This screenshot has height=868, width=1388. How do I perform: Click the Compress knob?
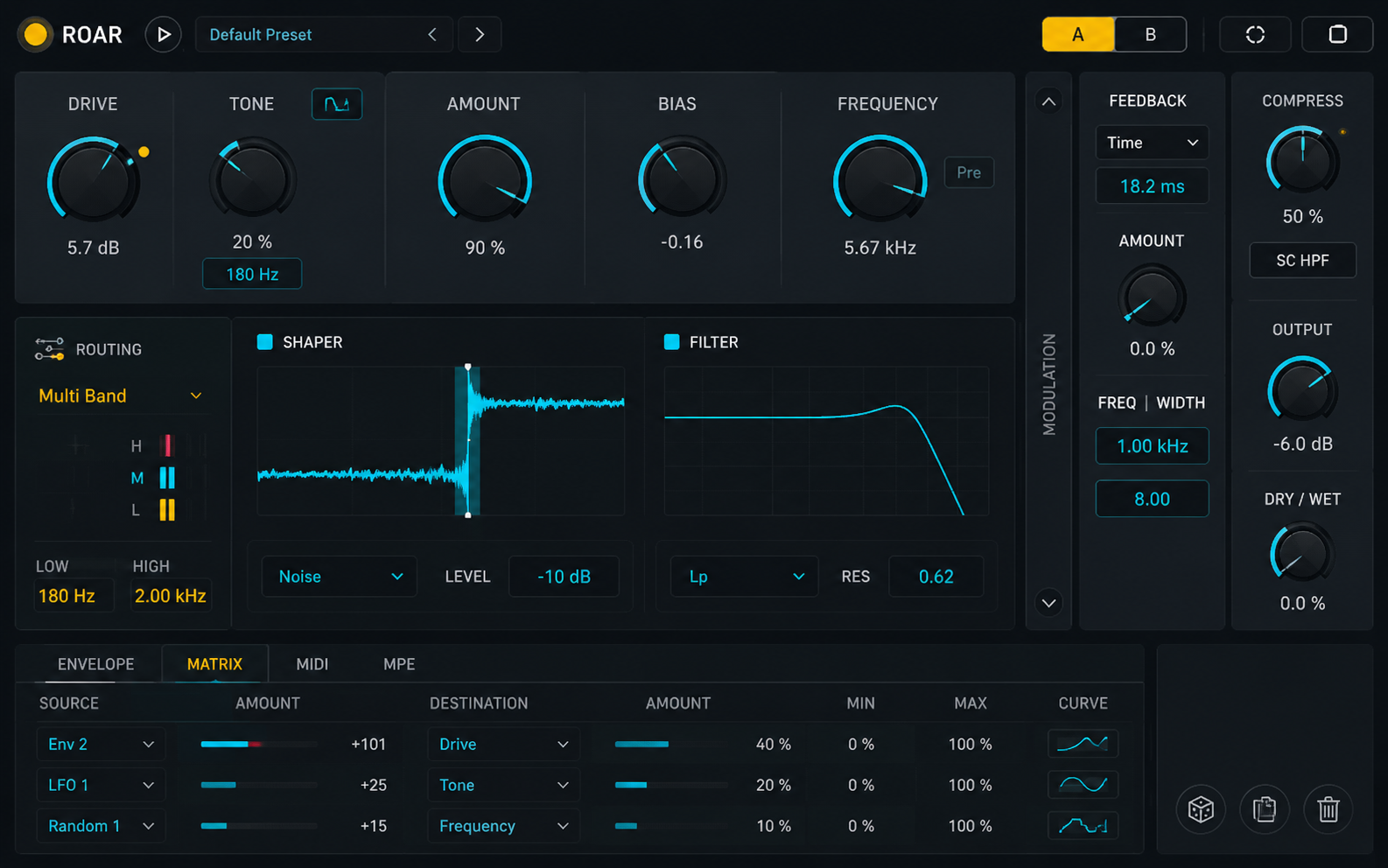click(1302, 160)
